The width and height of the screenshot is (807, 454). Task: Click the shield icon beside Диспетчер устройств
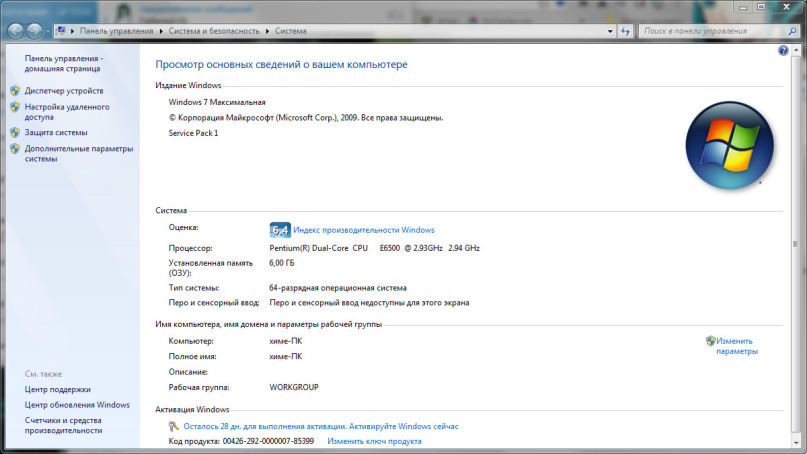[x=15, y=91]
